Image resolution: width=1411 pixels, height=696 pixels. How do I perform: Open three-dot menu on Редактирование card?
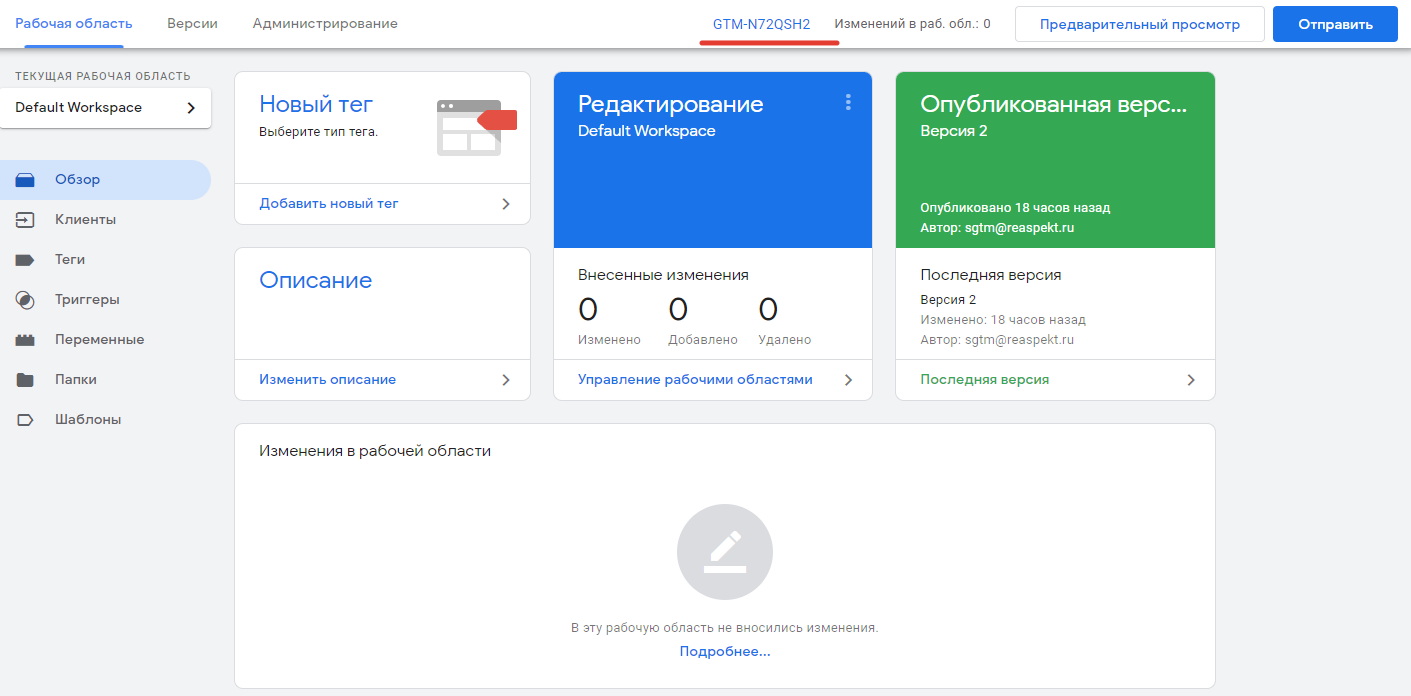click(848, 102)
